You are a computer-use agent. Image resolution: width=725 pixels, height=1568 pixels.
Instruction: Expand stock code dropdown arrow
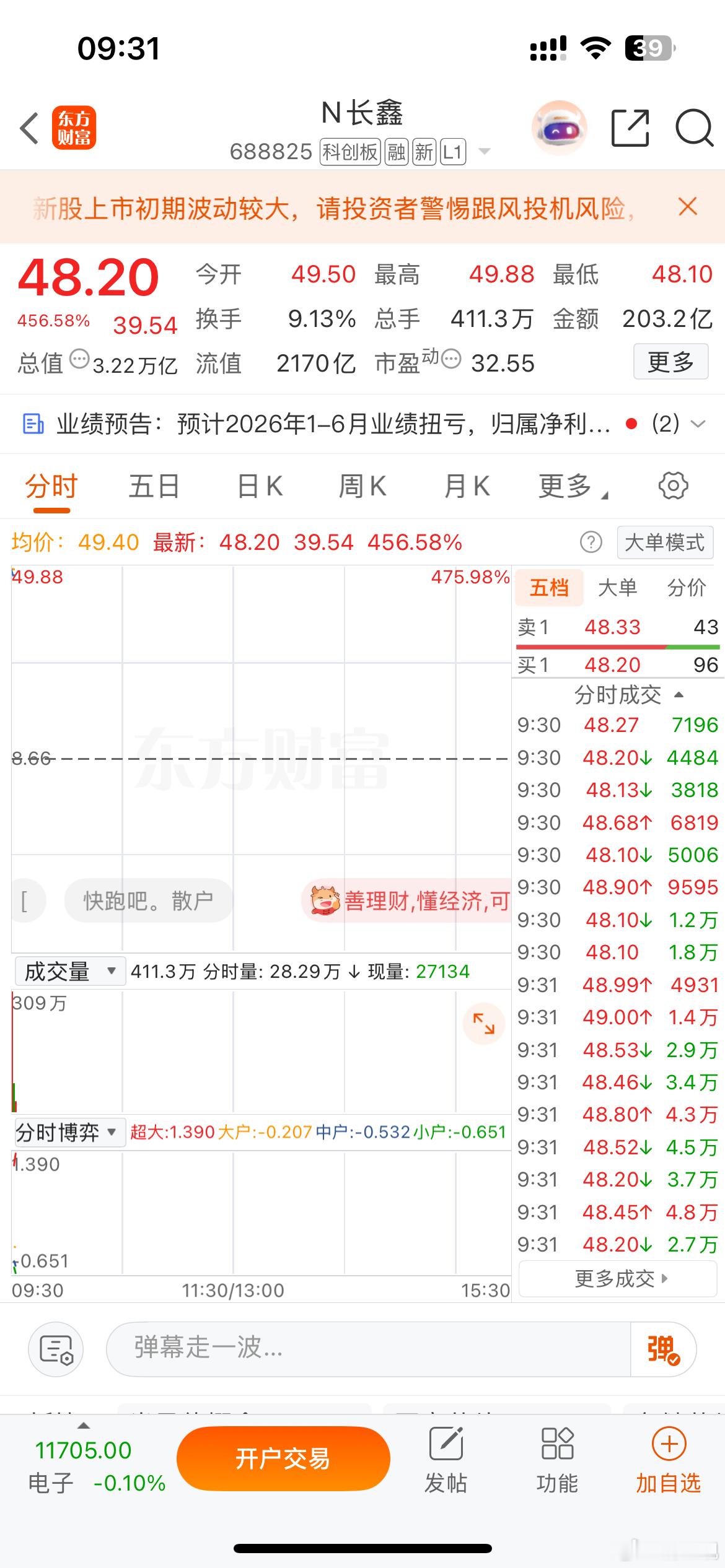tap(485, 151)
